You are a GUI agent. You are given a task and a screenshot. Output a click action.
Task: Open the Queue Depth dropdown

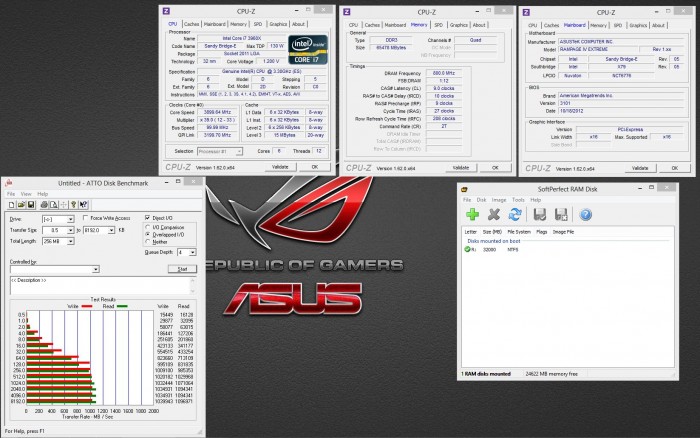coord(192,252)
